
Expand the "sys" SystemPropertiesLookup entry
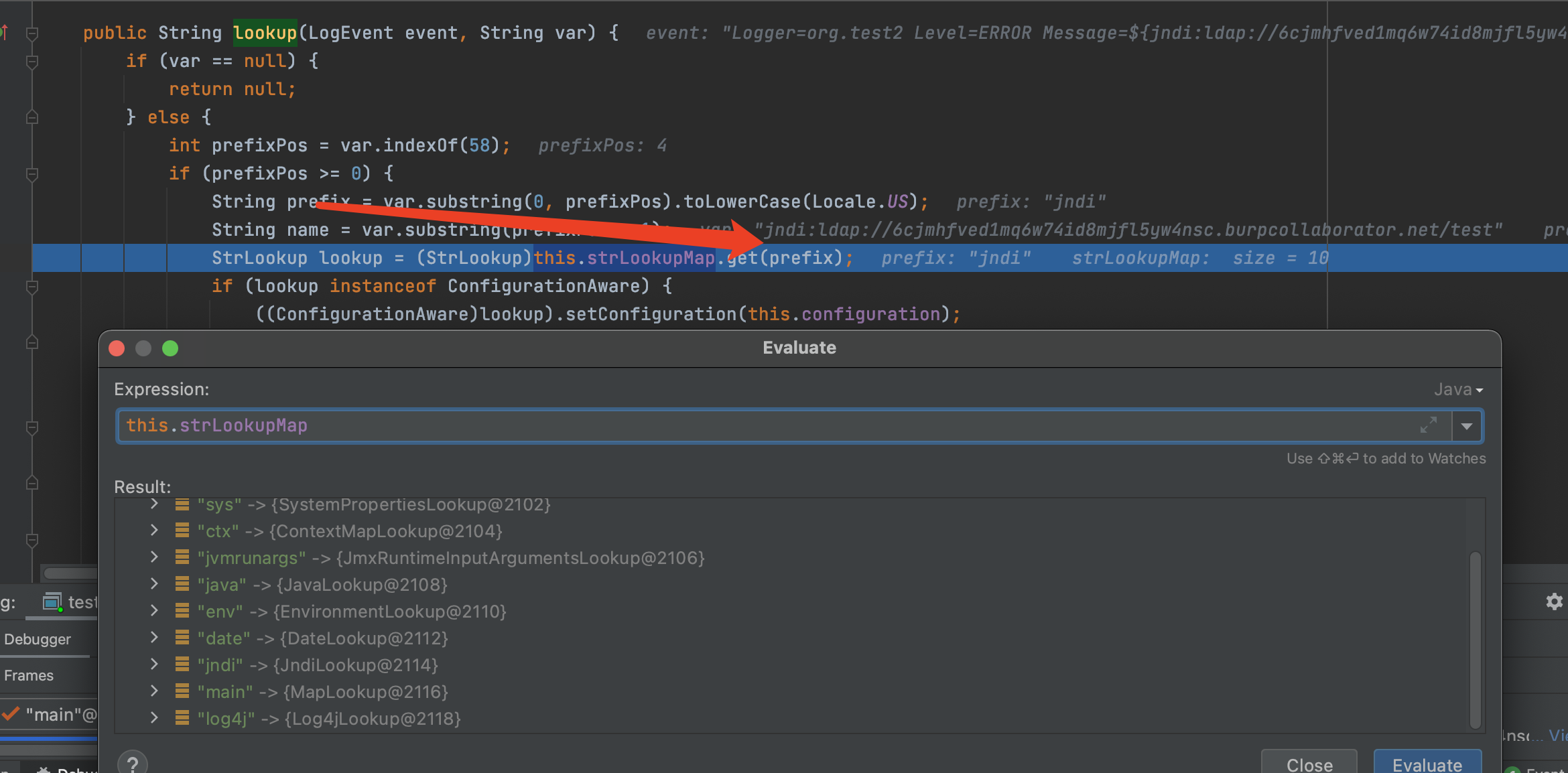[x=154, y=504]
